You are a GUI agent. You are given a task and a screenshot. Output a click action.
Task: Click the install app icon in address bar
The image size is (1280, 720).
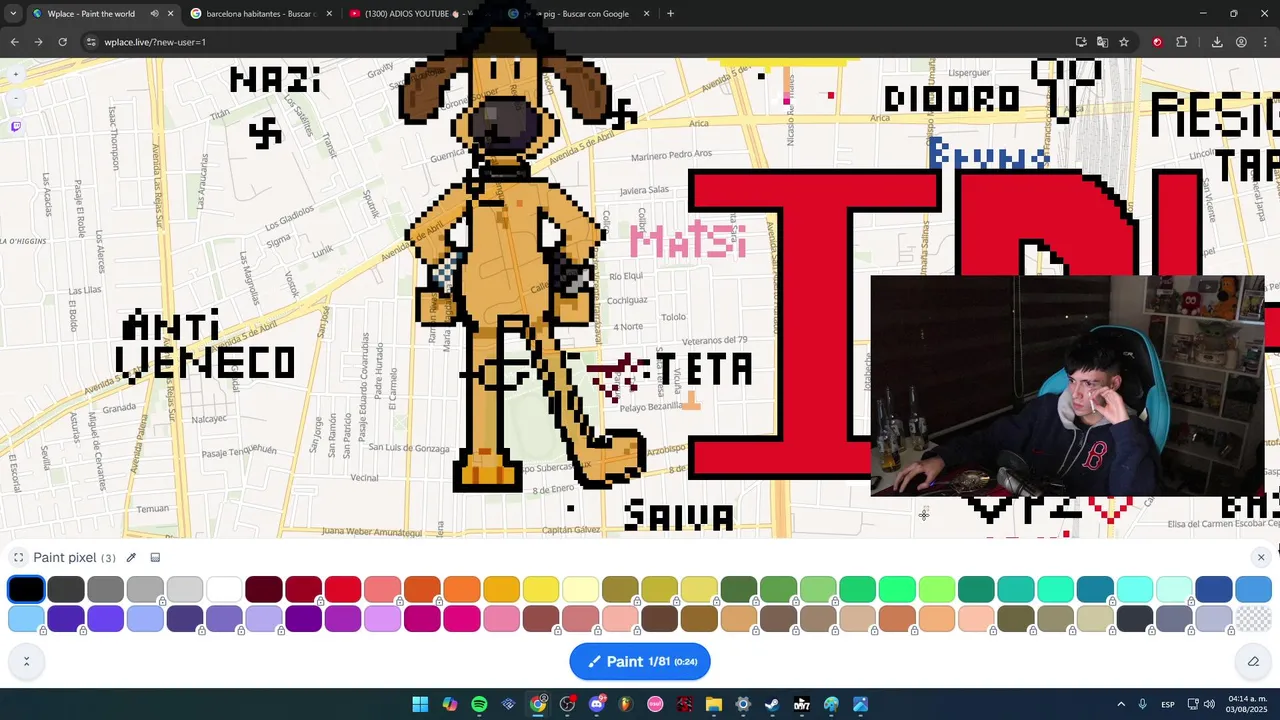1081,42
